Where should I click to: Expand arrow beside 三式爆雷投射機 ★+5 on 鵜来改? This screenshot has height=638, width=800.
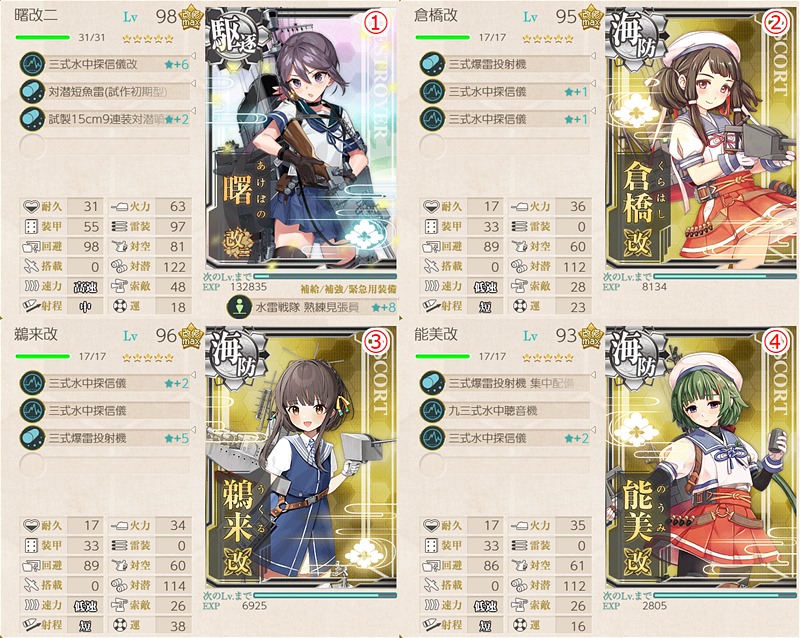pos(194,430)
